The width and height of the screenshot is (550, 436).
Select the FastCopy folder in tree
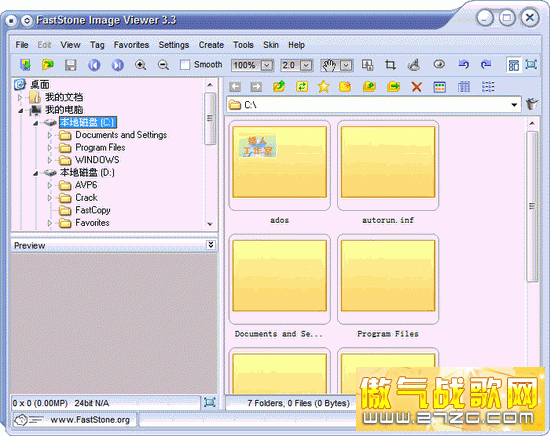(93, 210)
